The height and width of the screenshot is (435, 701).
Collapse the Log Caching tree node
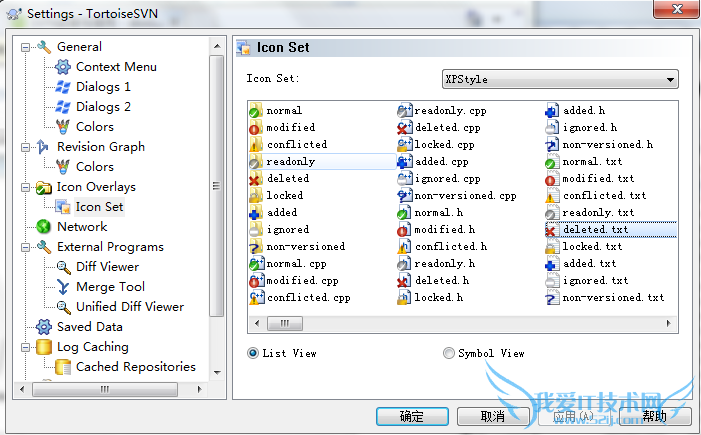(x=26, y=347)
